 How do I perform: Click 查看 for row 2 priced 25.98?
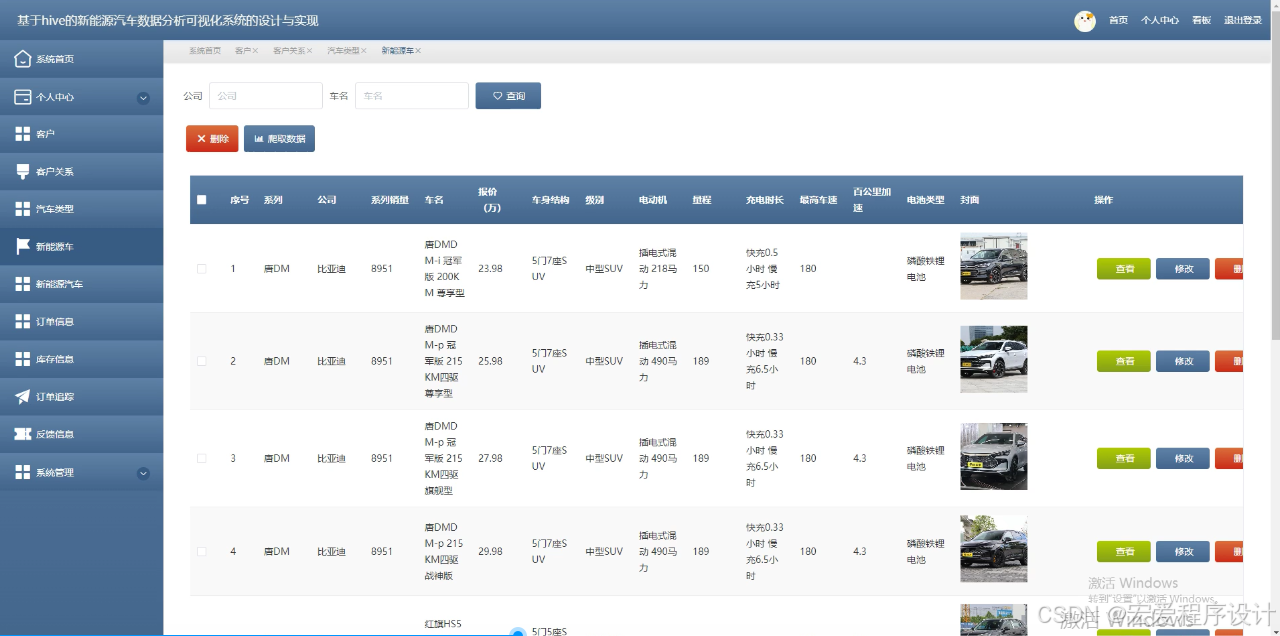pyautogui.click(x=1124, y=361)
